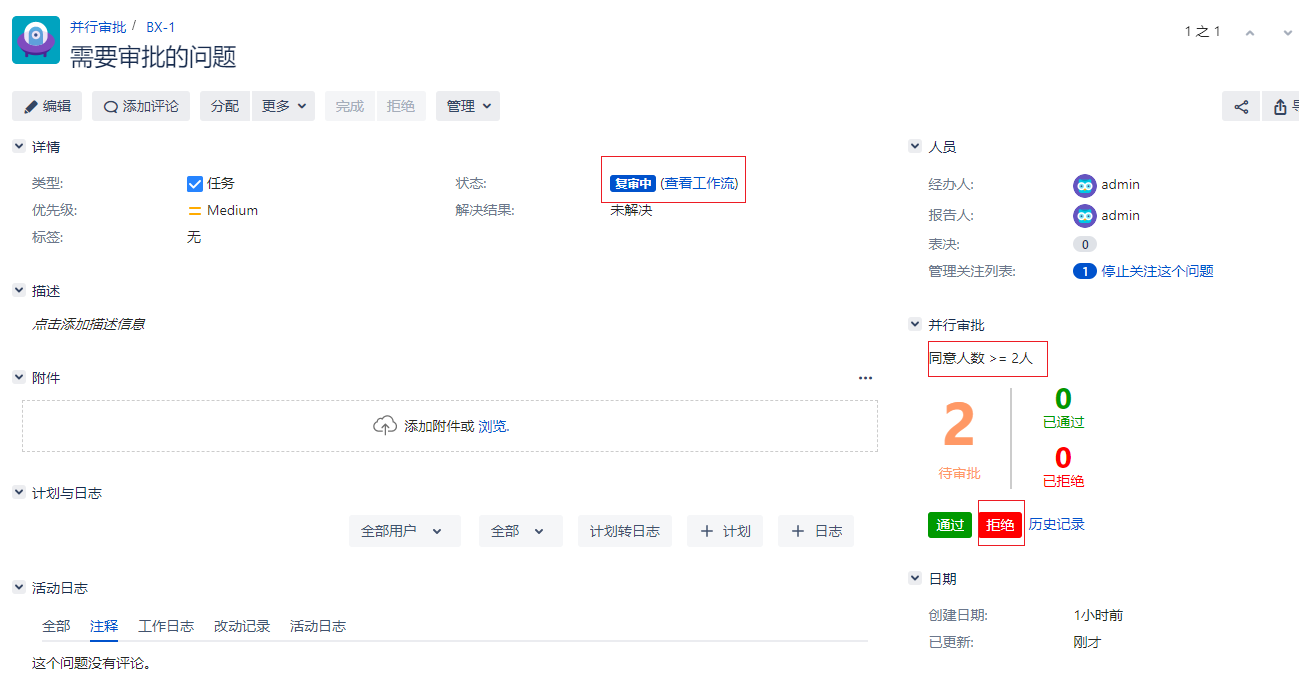Open attachment section three-dots menu
This screenshot has width=1299, height=683.
(x=865, y=378)
